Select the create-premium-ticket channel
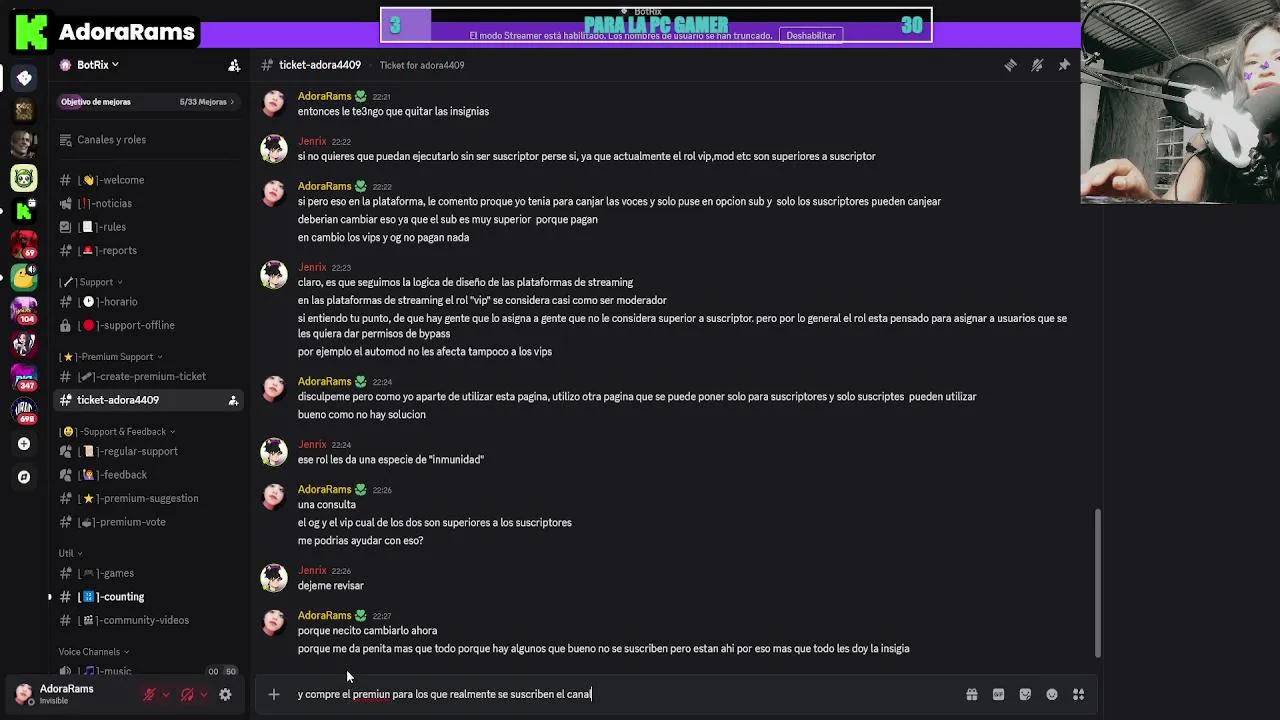 (148, 377)
